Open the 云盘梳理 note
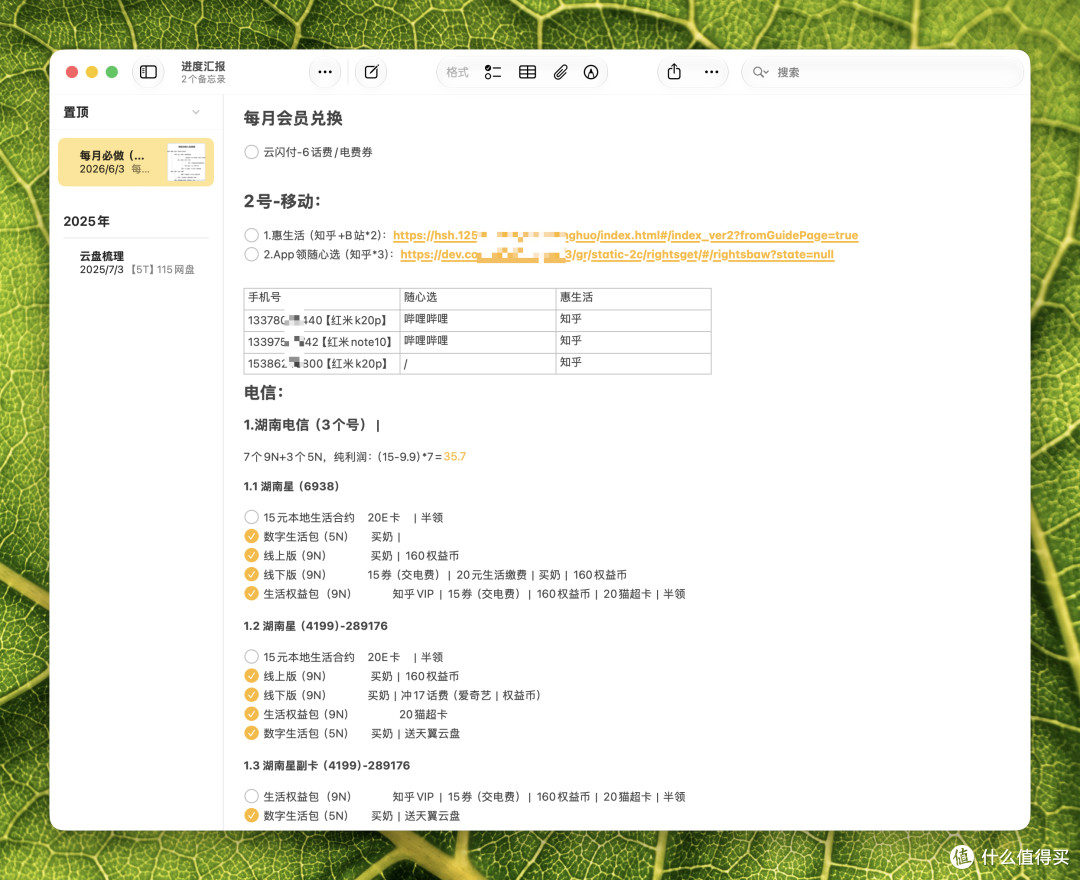 (136, 262)
